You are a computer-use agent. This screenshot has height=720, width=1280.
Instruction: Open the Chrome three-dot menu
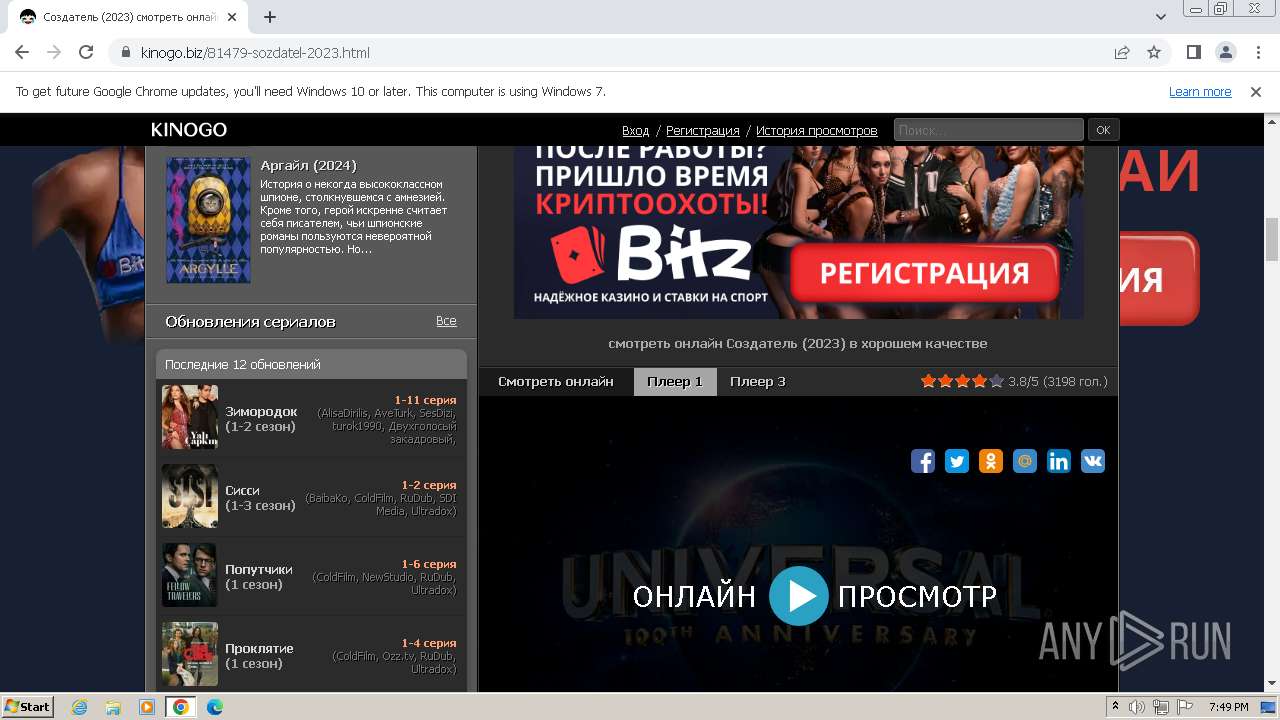click(1257, 52)
